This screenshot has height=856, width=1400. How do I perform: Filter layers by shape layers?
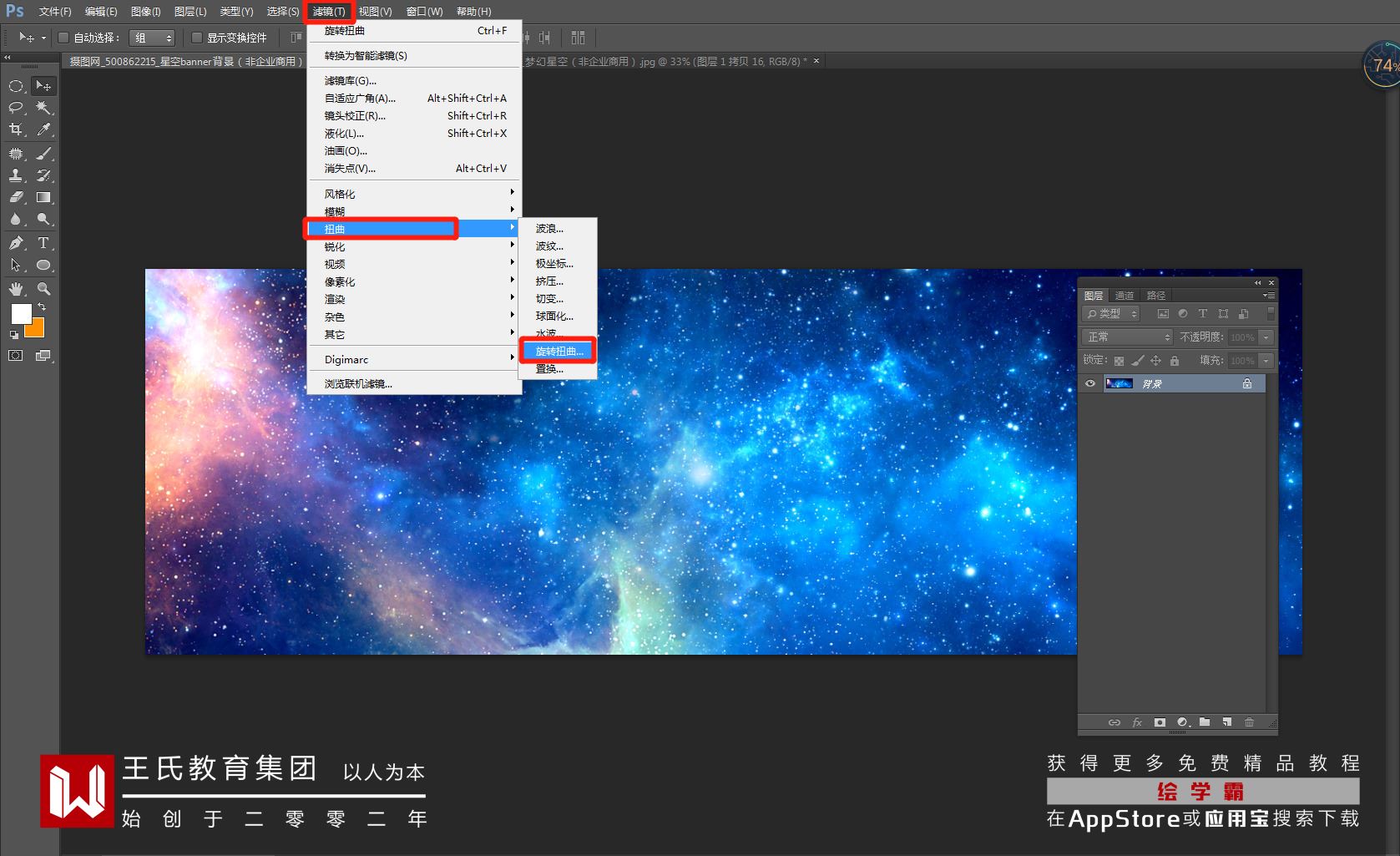pyautogui.click(x=1223, y=314)
